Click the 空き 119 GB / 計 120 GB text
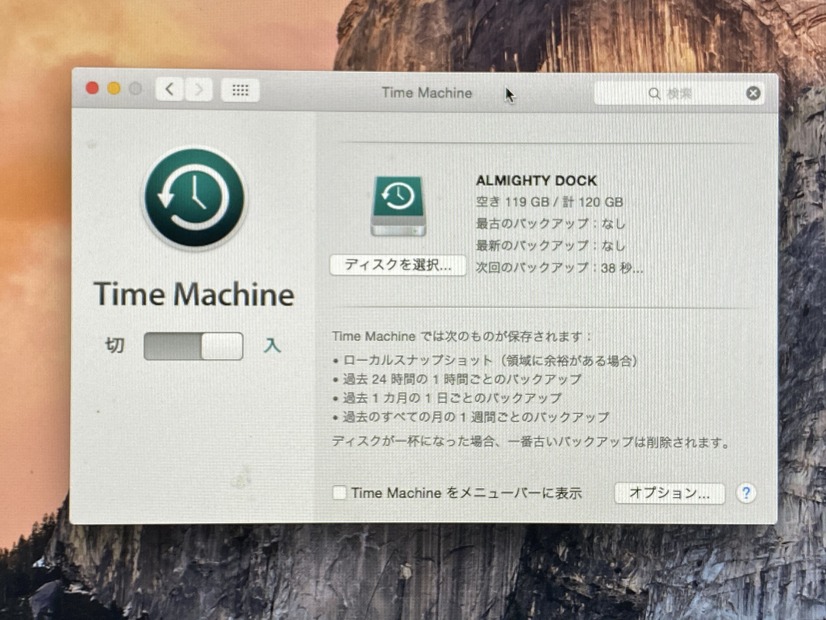The image size is (826, 620). [x=549, y=202]
